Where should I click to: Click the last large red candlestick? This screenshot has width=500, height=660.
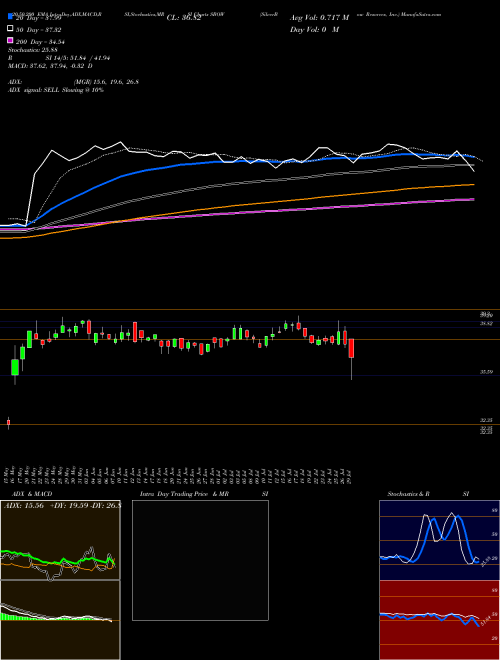pyautogui.click(x=351, y=348)
